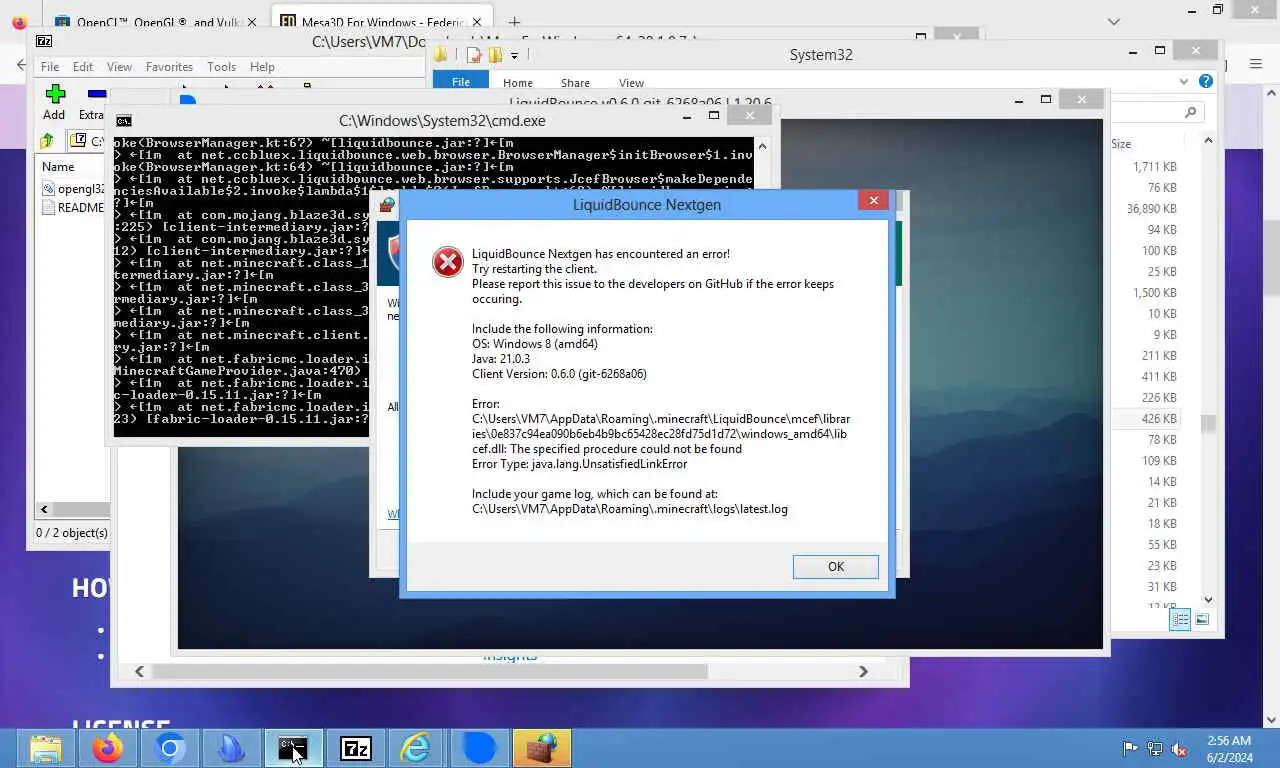The width and height of the screenshot is (1280, 768).
Task: Click the cmd.exe scrollbar up arrow
Action: [x=762, y=146]
